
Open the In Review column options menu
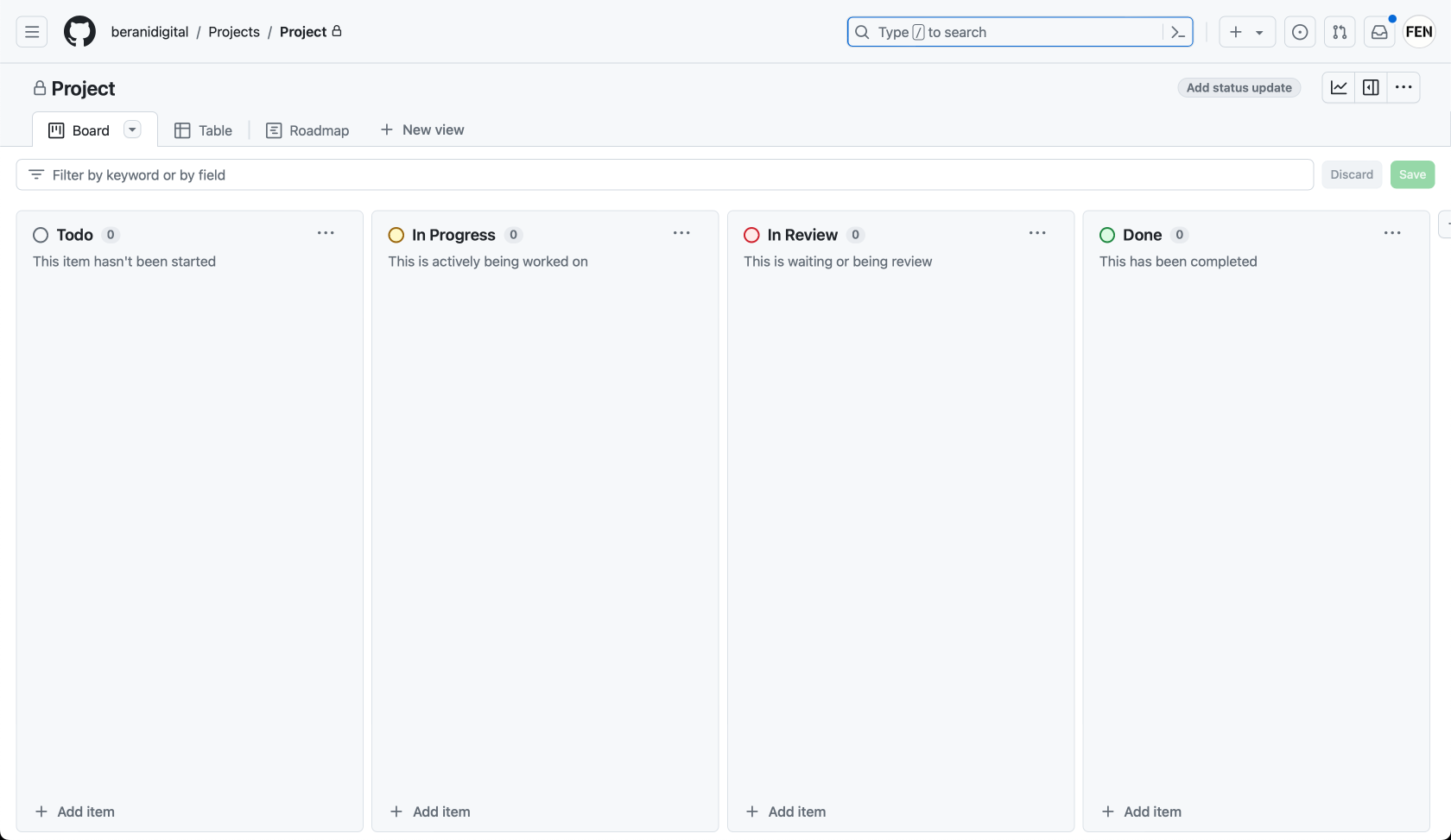click(x=1037, y=233)
